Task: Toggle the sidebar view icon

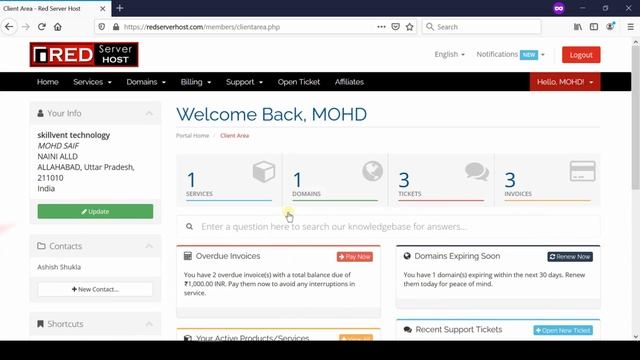Action: (x=594, y=27)
